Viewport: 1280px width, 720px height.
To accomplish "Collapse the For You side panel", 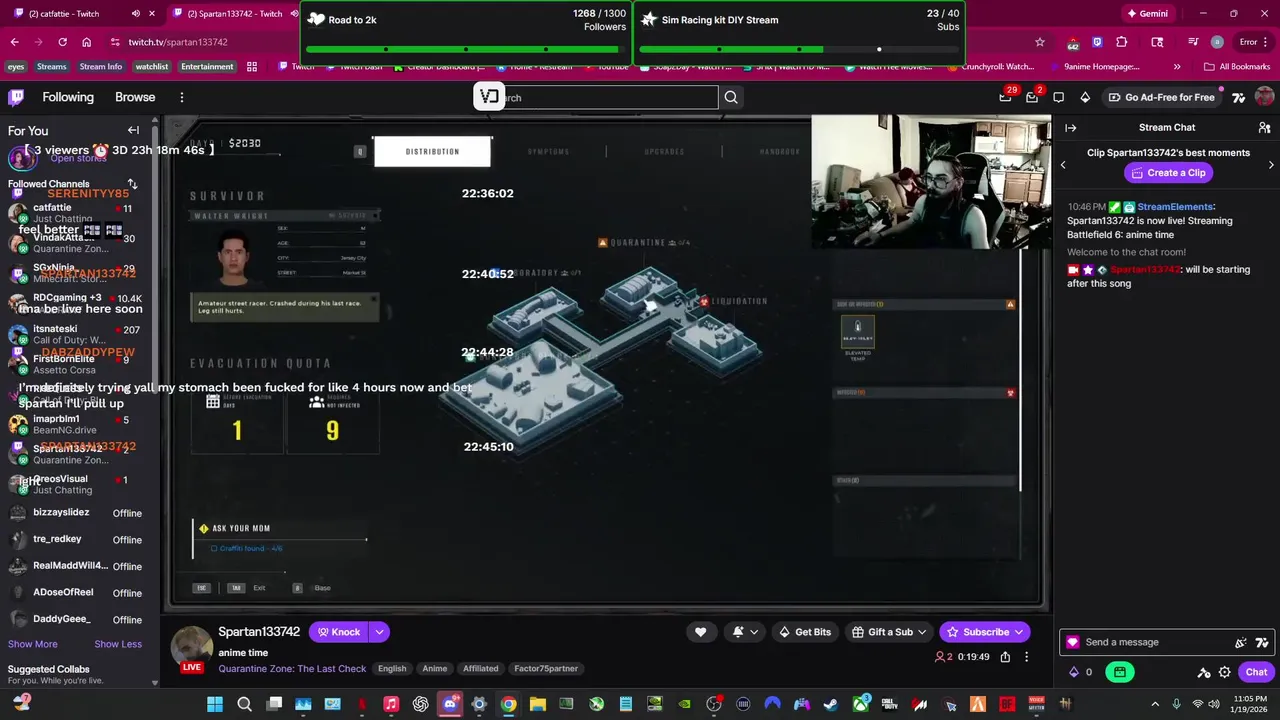I will 133,130.
